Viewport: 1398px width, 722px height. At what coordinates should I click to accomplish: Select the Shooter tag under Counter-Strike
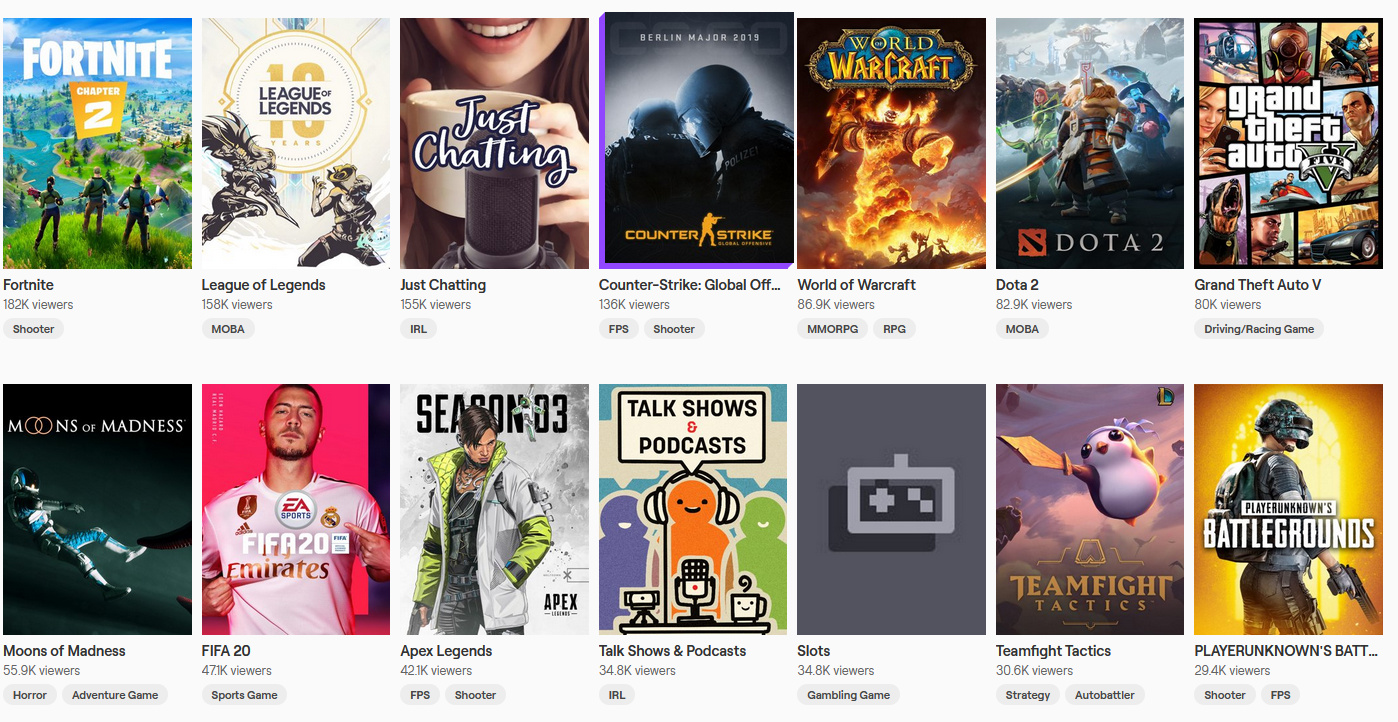pos(674,329)
